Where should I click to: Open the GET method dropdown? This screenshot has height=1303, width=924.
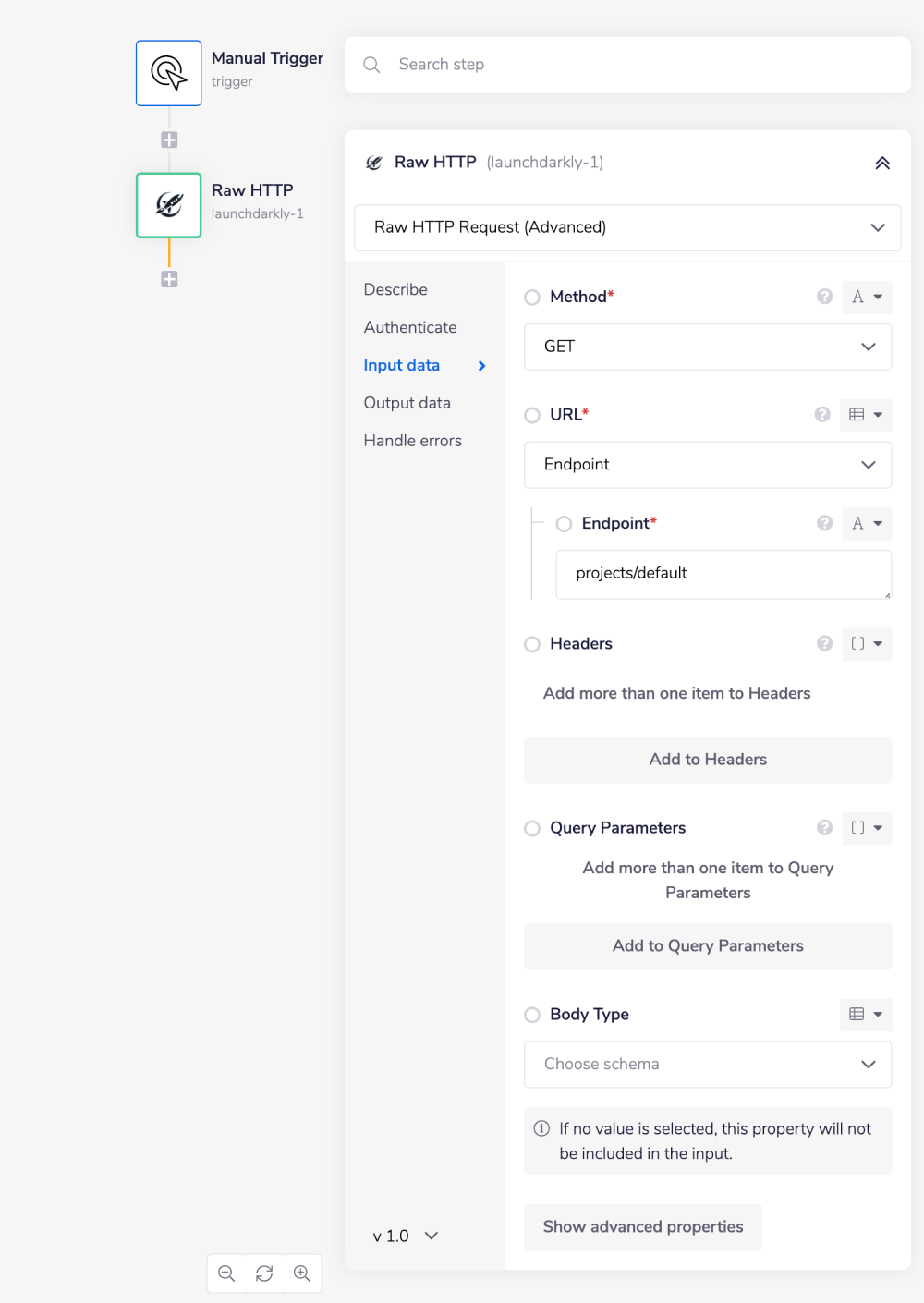(708, 347)
